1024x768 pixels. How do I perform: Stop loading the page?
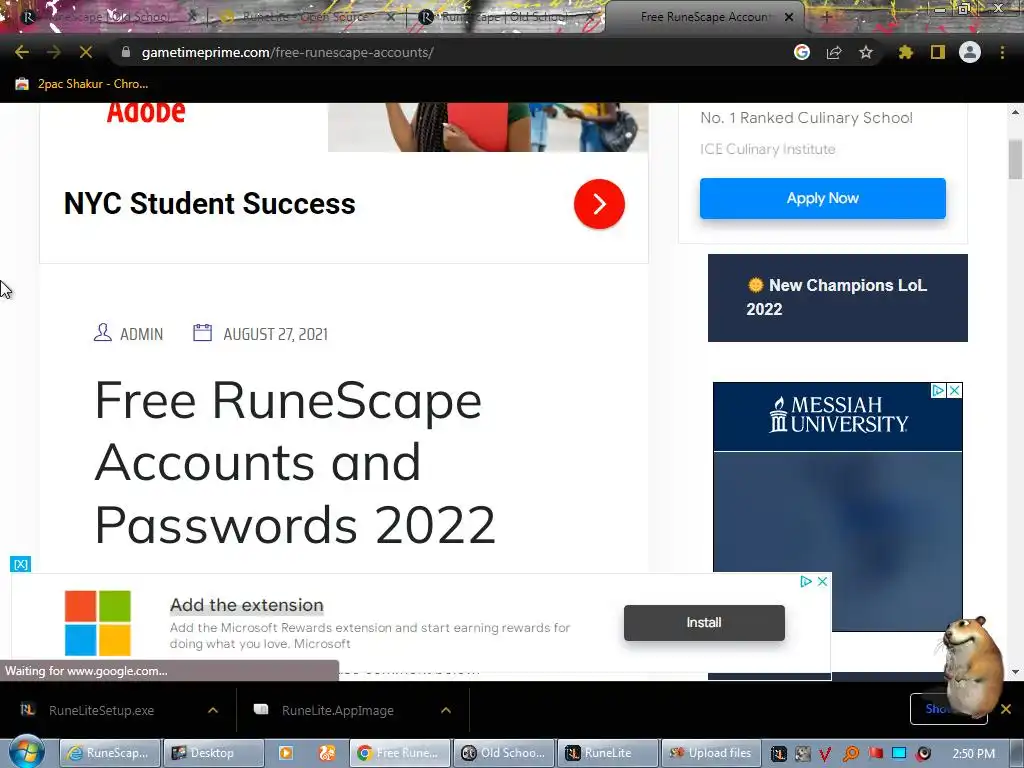[x=86, y=52]
